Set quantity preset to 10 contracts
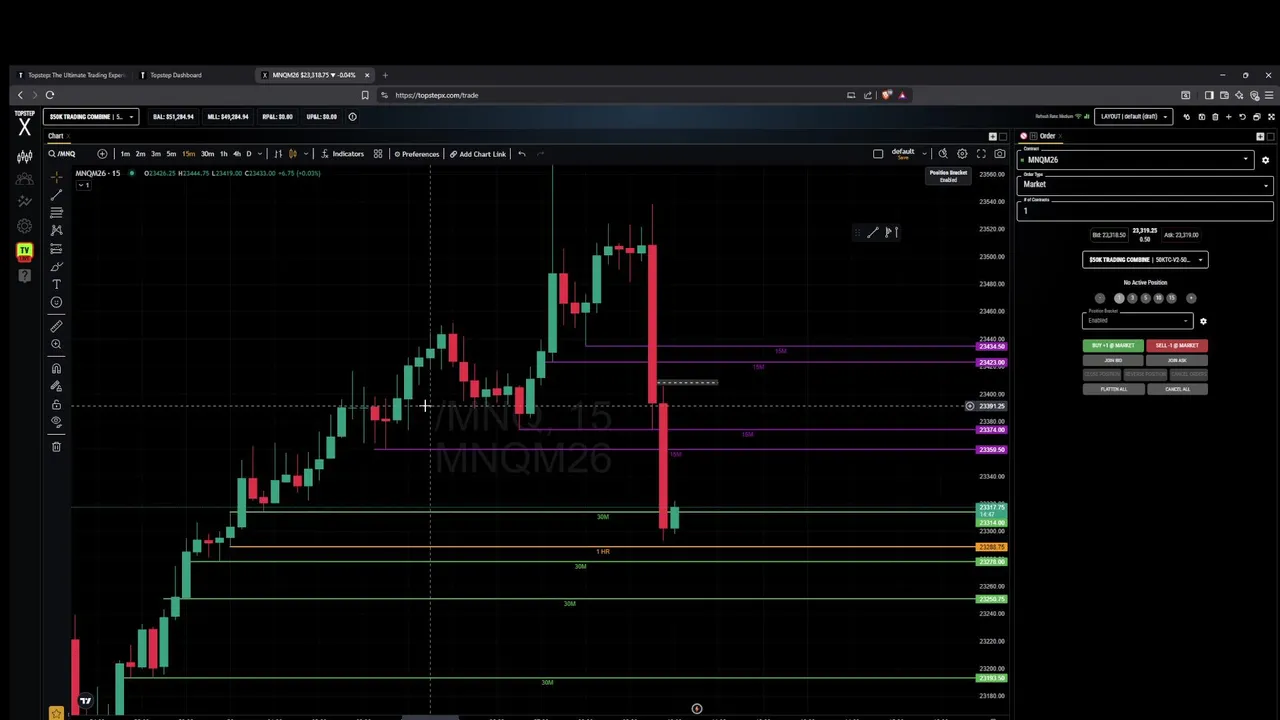 [1158, 298]
